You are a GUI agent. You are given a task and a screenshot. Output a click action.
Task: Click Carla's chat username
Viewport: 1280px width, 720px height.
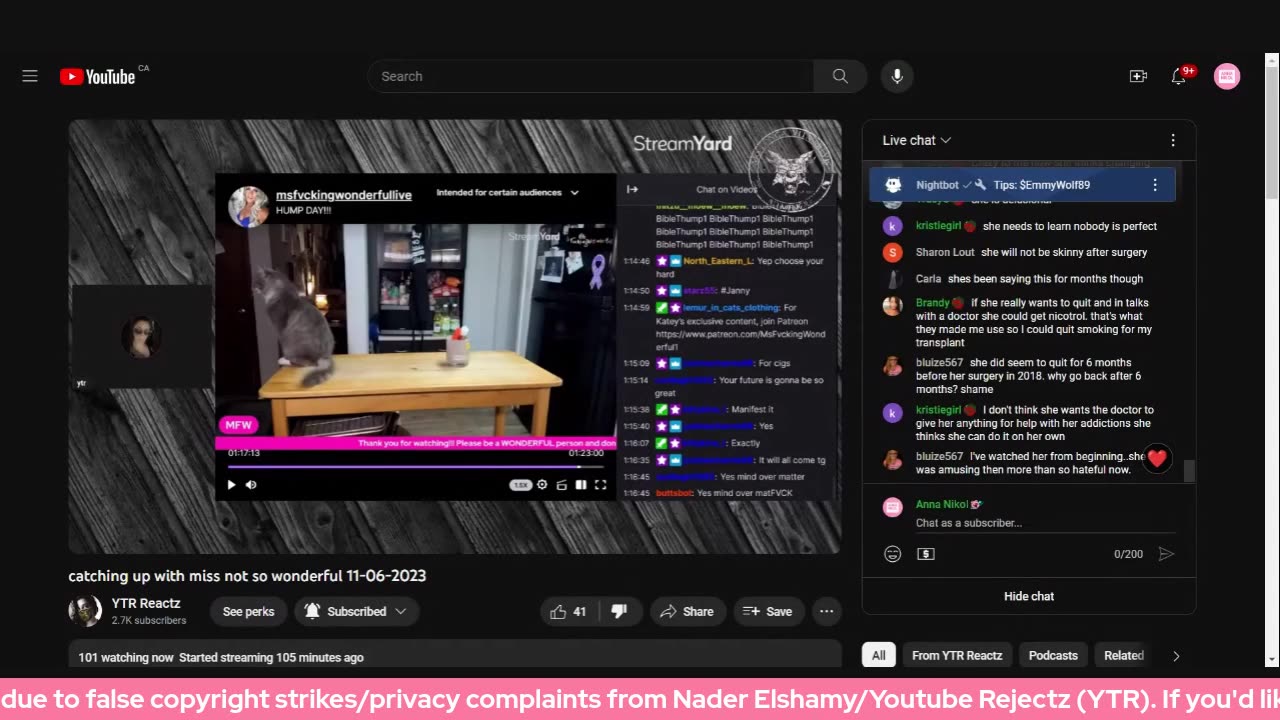(928, 279)
